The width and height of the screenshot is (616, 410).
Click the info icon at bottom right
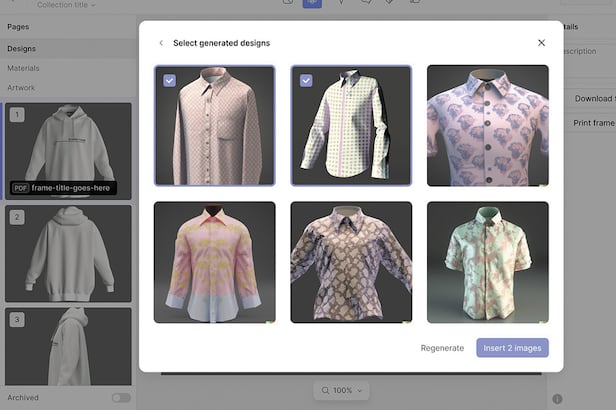coord(557,399)
